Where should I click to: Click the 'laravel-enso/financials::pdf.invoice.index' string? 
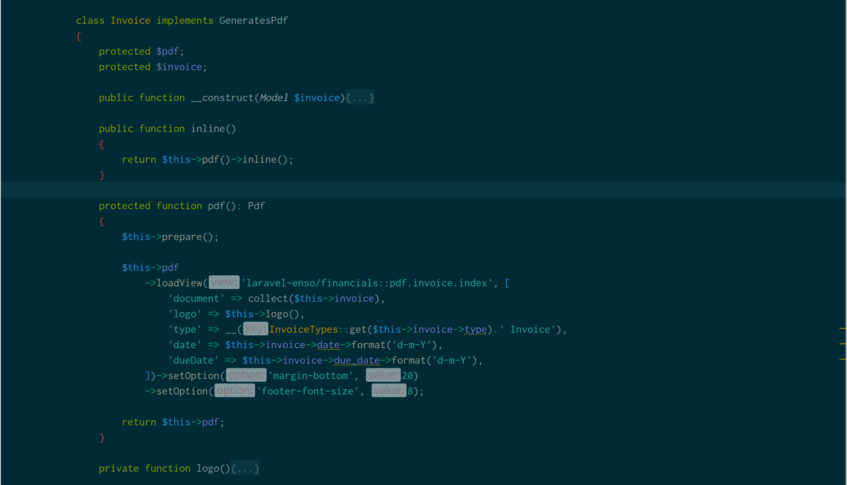pos(367,283)
